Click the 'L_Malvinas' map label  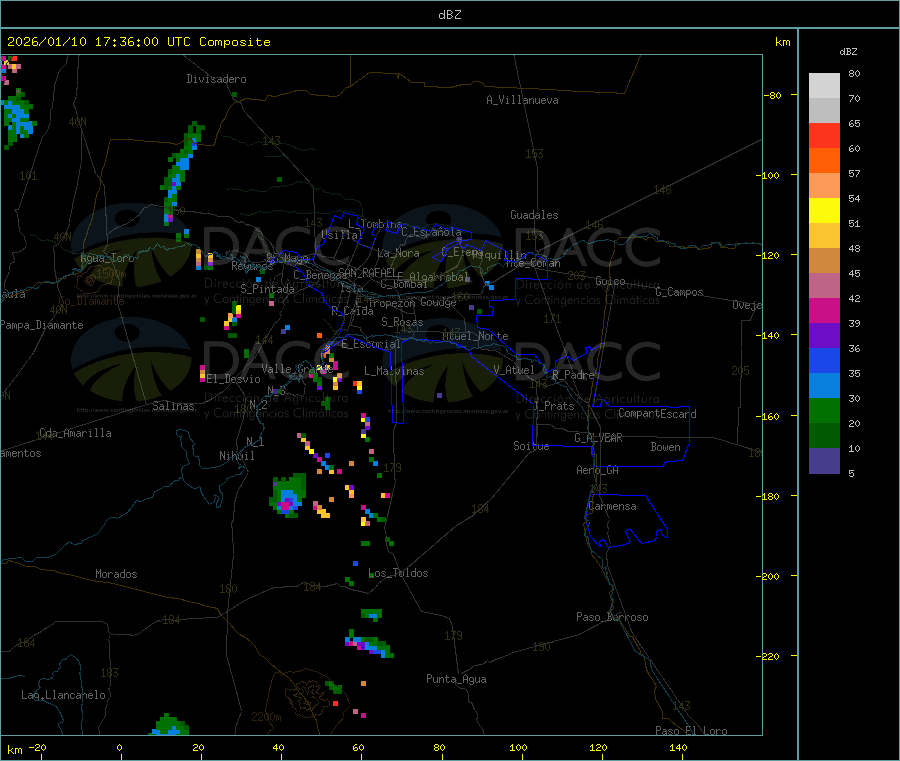[x=394, y=371]
